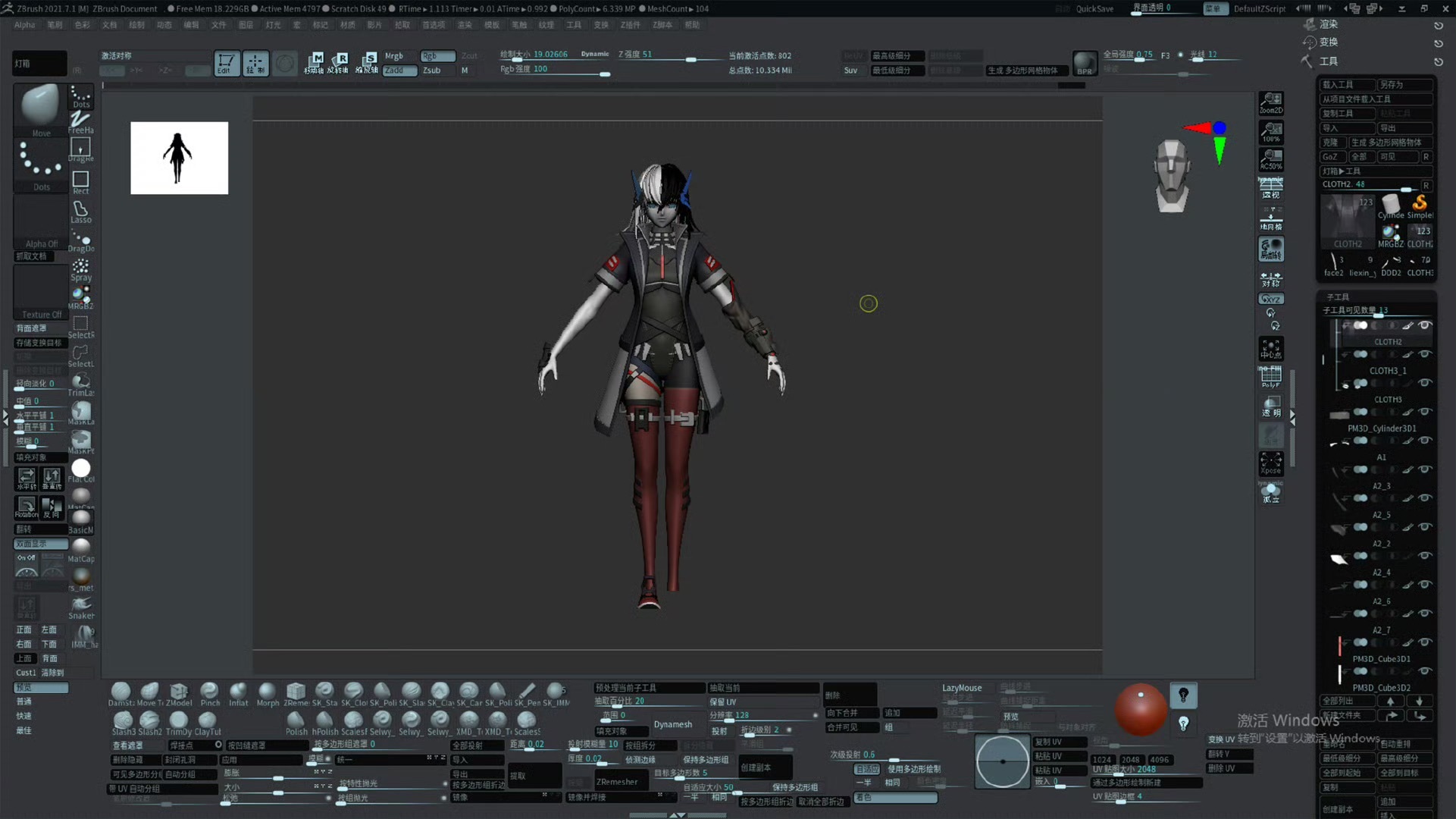The width and height of the screenshot is (1456, 819).
Task: Toggle 保留 UV option
Action: click(x=763, y=702)
